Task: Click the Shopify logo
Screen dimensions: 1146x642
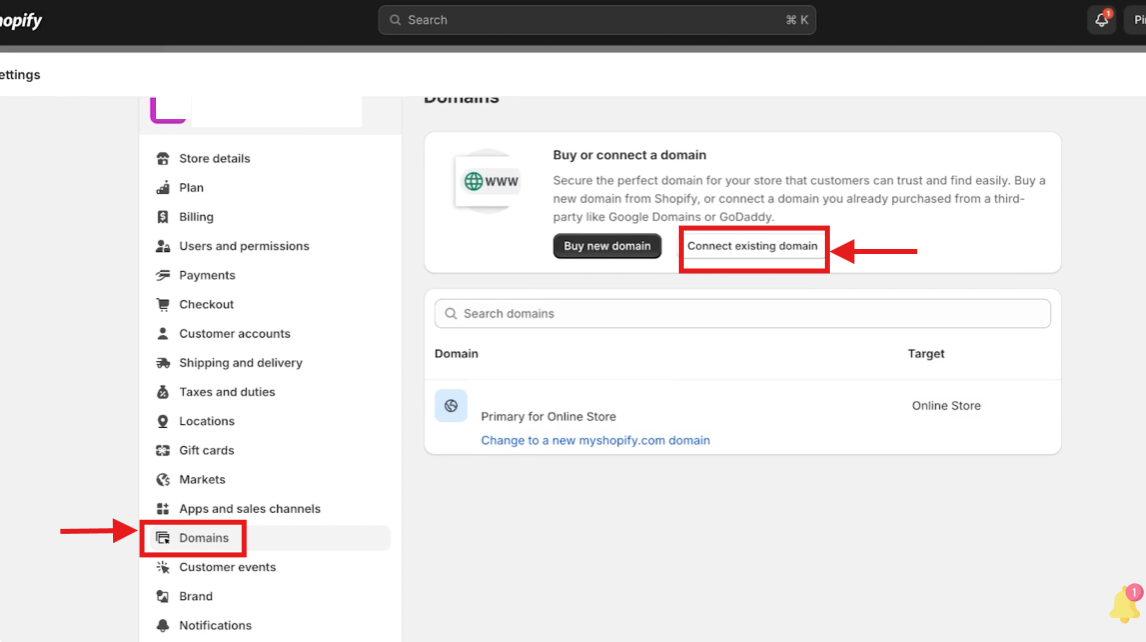Action: [20, 20]
